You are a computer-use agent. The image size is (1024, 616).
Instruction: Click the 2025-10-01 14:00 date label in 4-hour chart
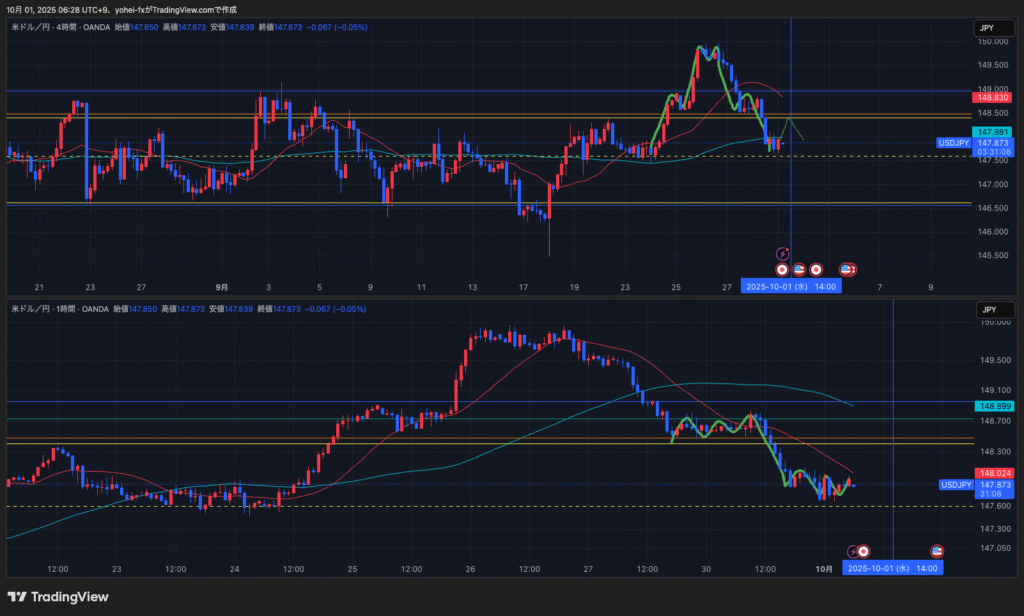pyautogui.click(x=791, y=286)
